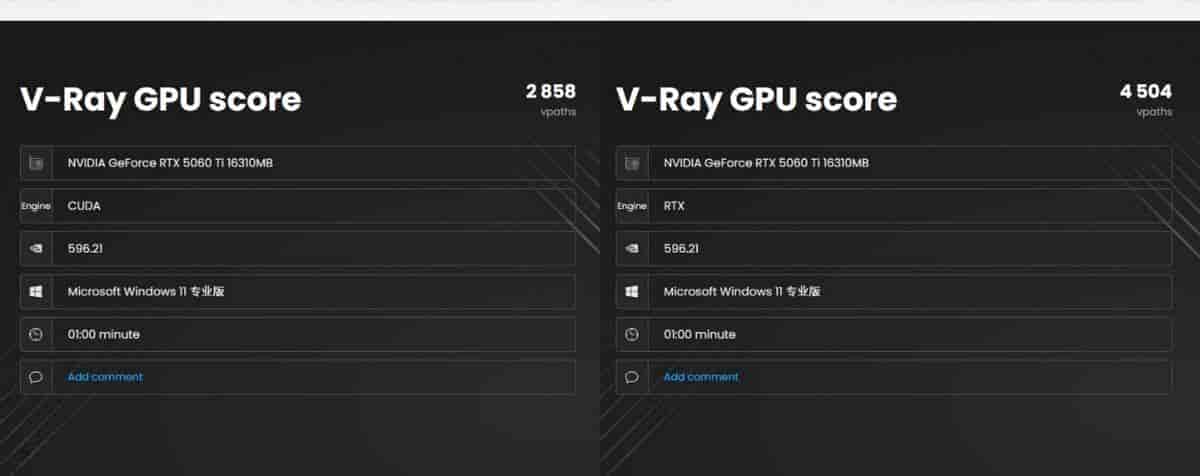
Task: Click the comment bubble icon in RTX panel
Action: pyautogui.click(x=632, y=378)
